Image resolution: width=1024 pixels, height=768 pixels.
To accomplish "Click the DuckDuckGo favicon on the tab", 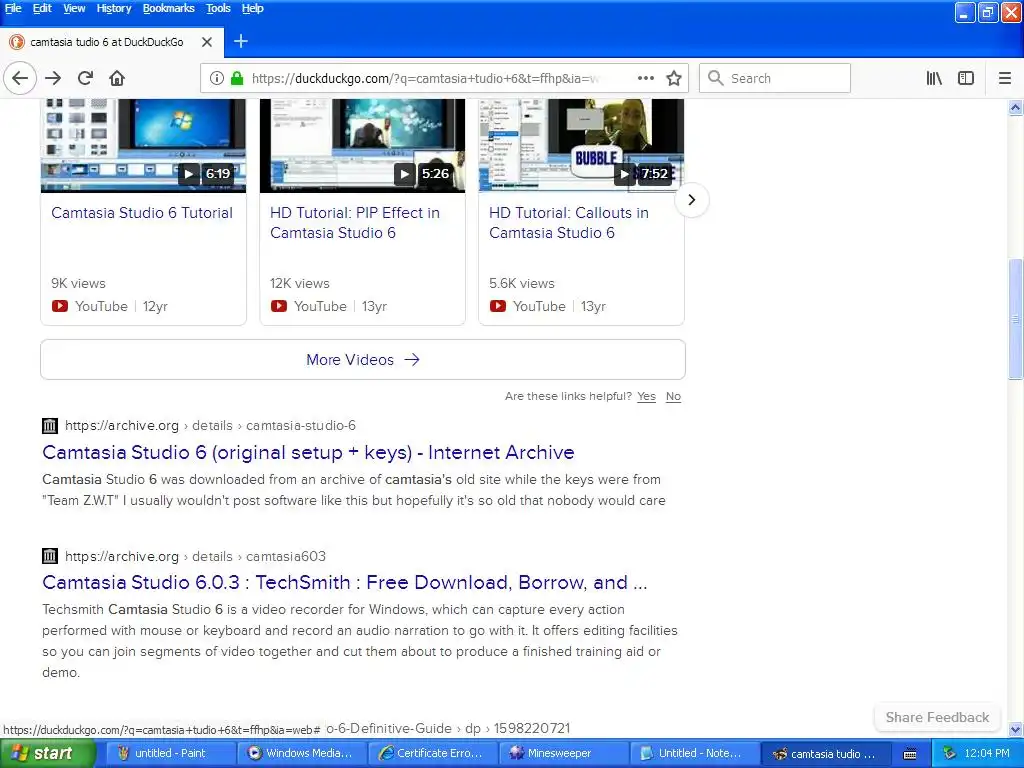I will (x=17, y=42).
